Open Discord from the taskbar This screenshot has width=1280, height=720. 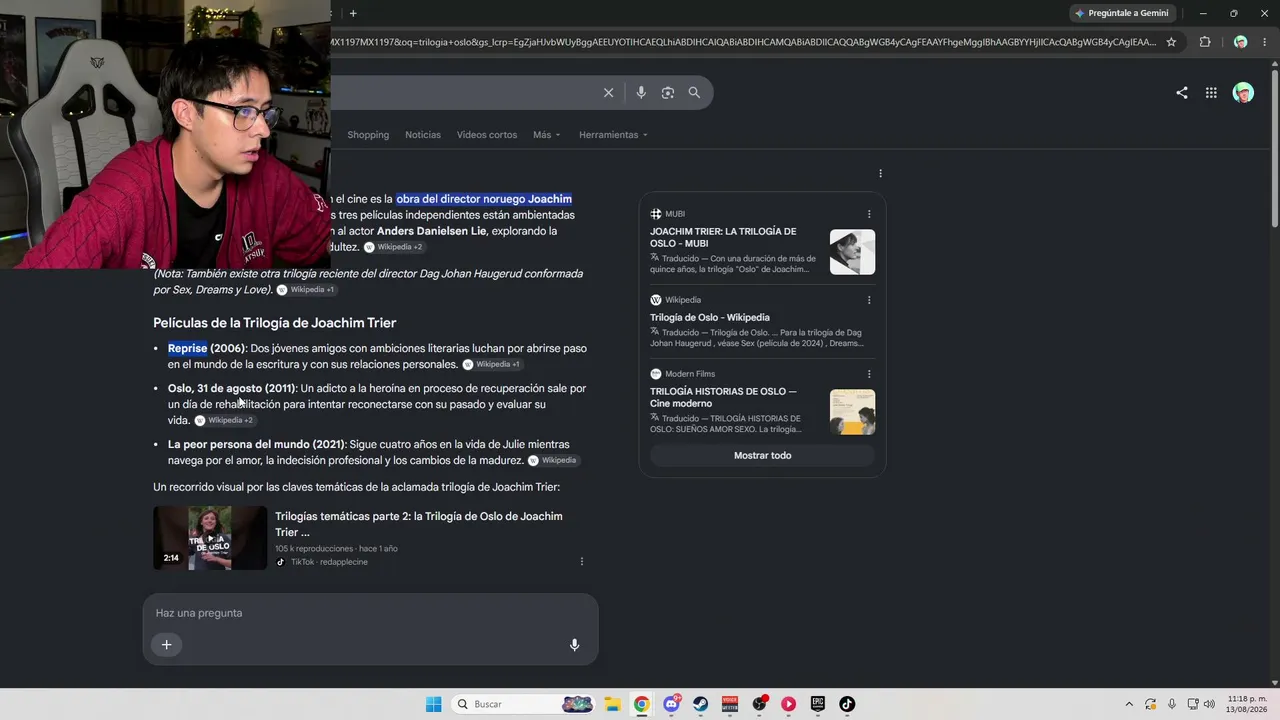pyautogui.click(x=671, y=704)
